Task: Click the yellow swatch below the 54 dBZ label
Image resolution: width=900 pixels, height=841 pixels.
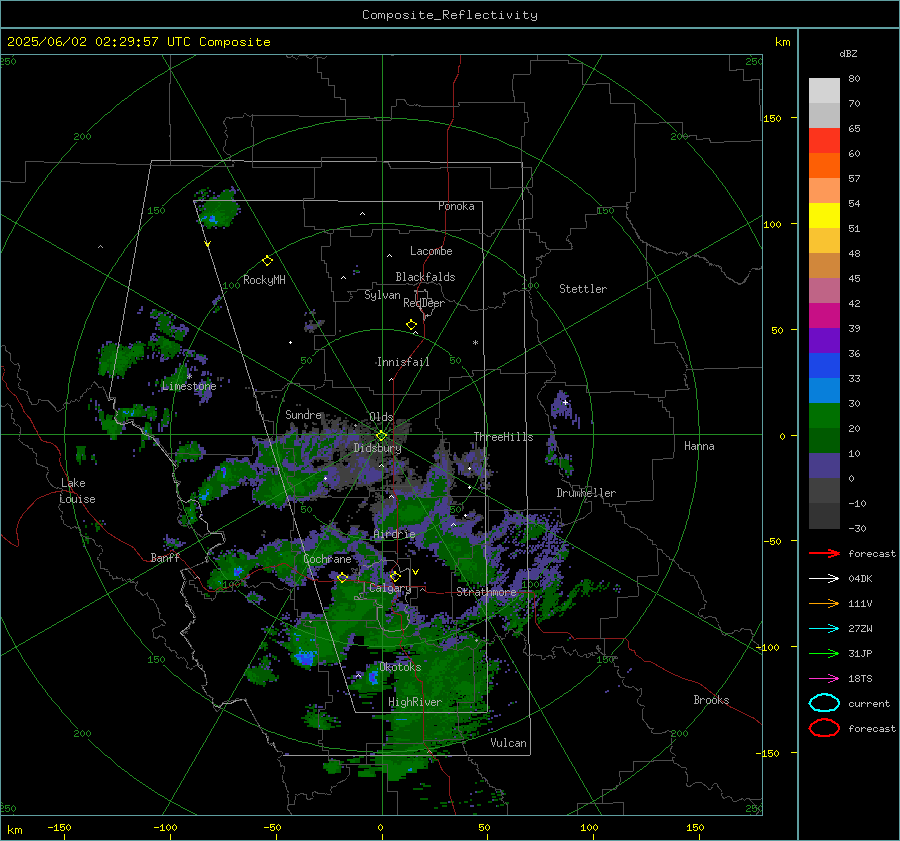Action: click(x=824, y=215)
